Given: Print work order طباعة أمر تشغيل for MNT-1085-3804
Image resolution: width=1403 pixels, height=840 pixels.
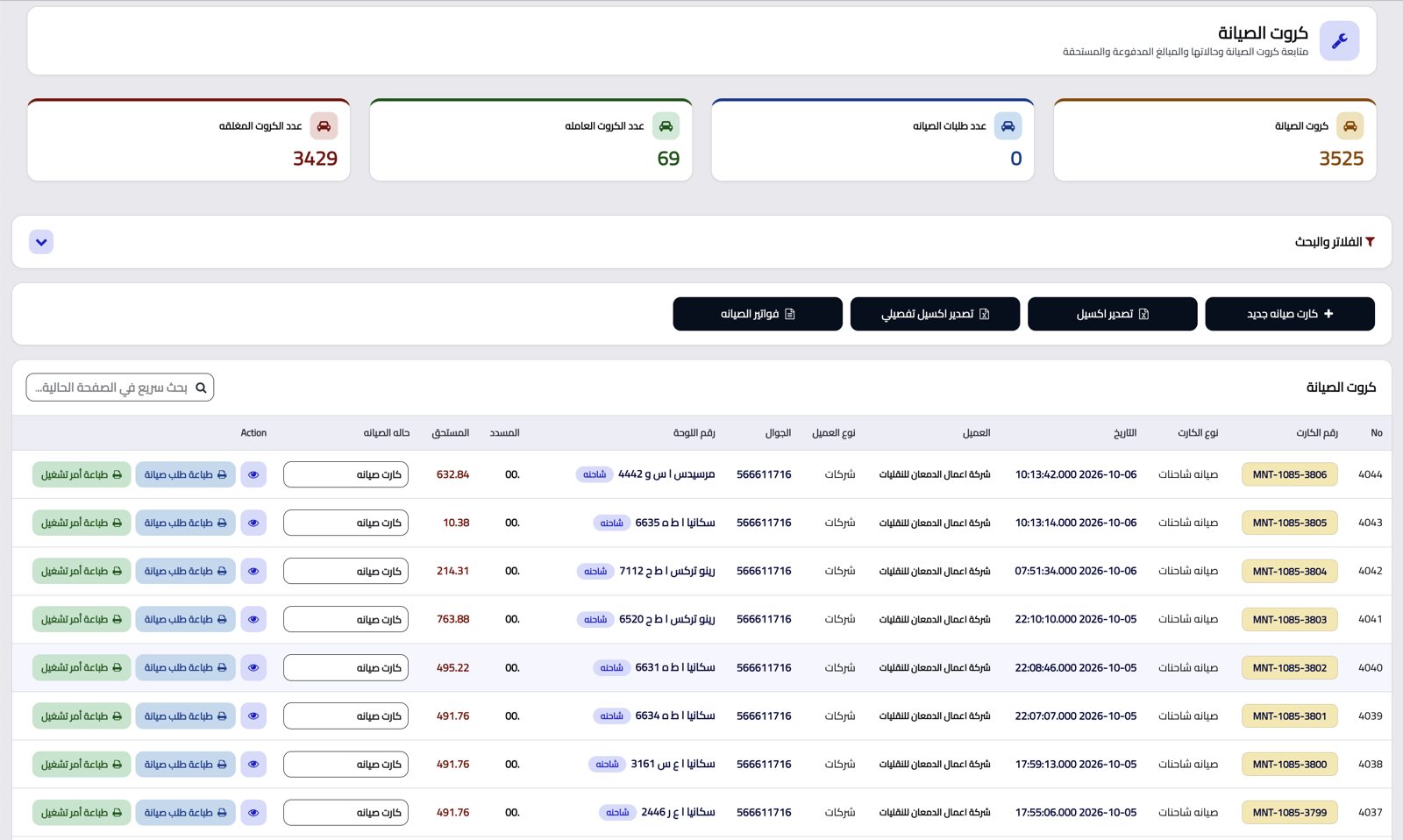Looking at the screenshot, I should click(82, 571).
